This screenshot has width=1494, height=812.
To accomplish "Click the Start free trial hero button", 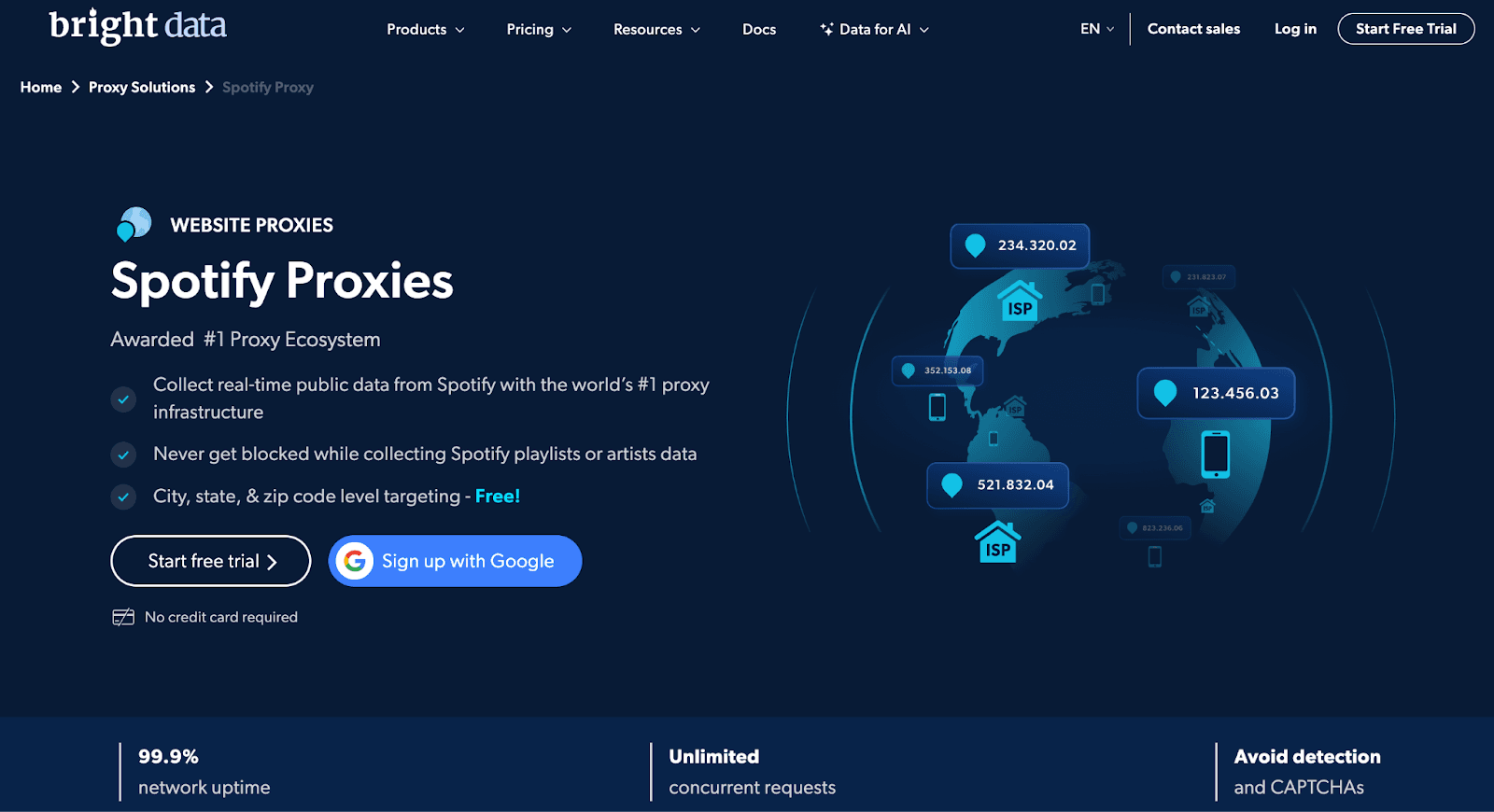I will point(211,561).
